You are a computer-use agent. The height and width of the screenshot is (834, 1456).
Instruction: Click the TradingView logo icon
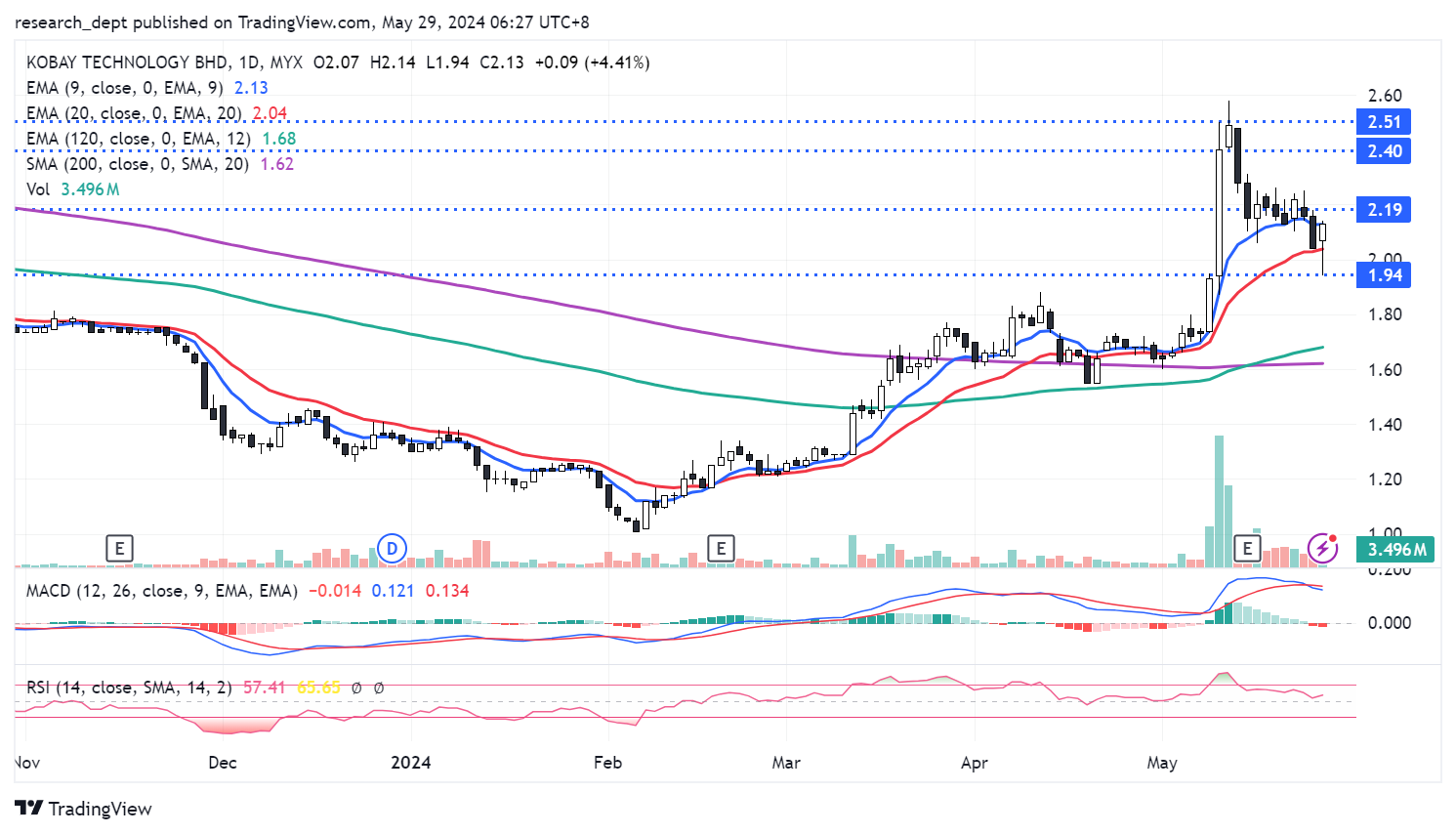(x=29, y=809)
